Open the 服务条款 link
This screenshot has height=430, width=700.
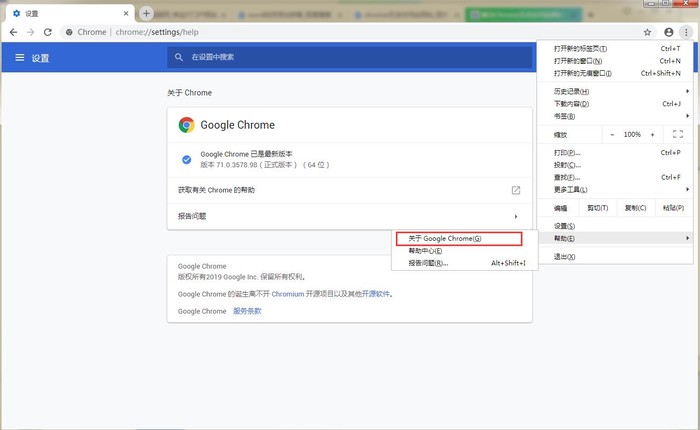247,311
